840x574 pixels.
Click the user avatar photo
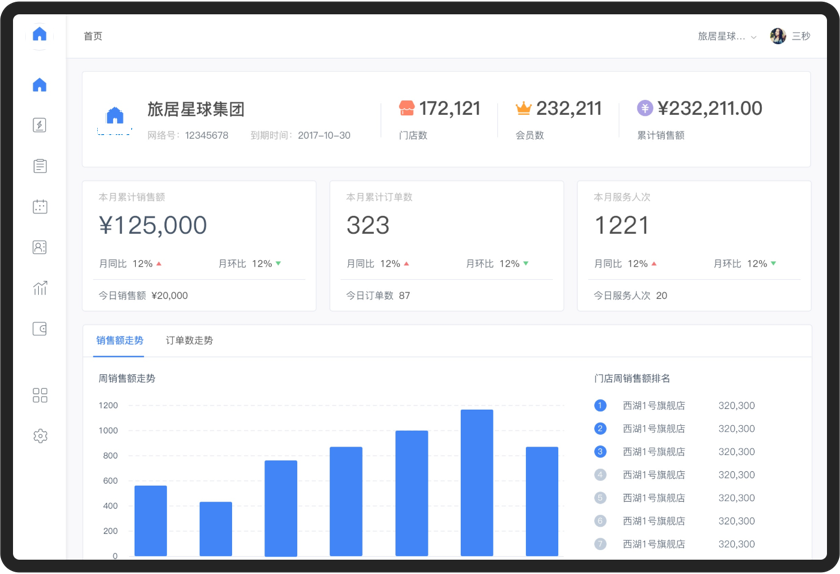(778, 36)
